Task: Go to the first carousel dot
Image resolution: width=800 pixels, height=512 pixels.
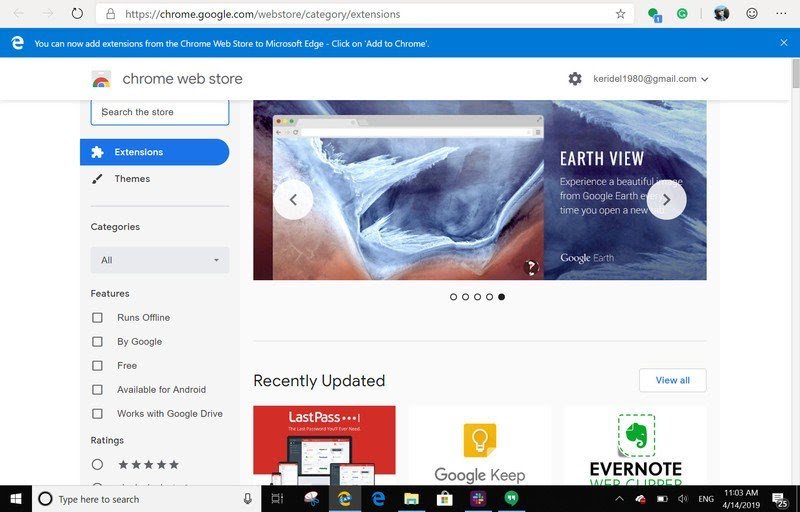Action: tap(453, 297)
